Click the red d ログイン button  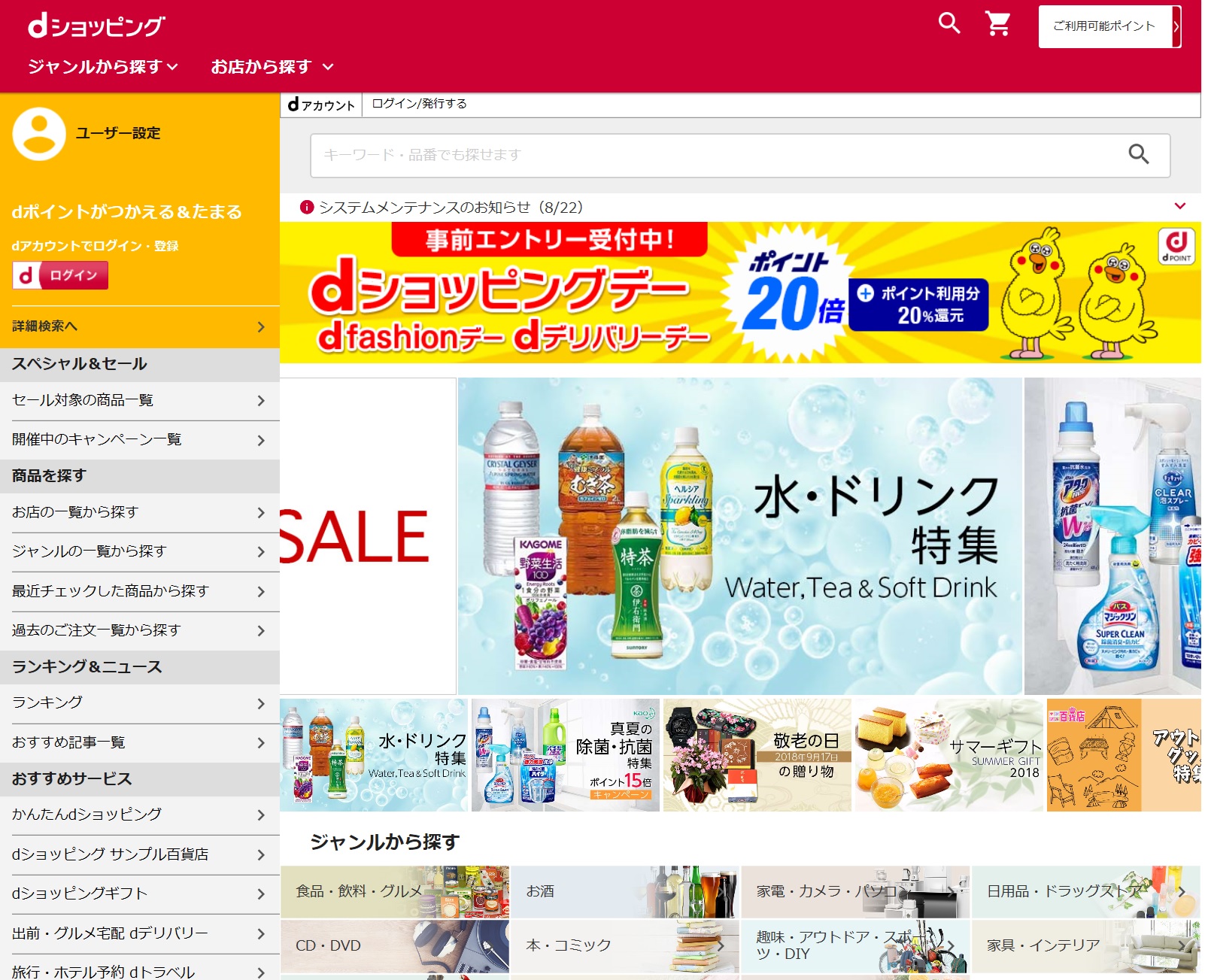pyautogui.click(x=60, y=275)
